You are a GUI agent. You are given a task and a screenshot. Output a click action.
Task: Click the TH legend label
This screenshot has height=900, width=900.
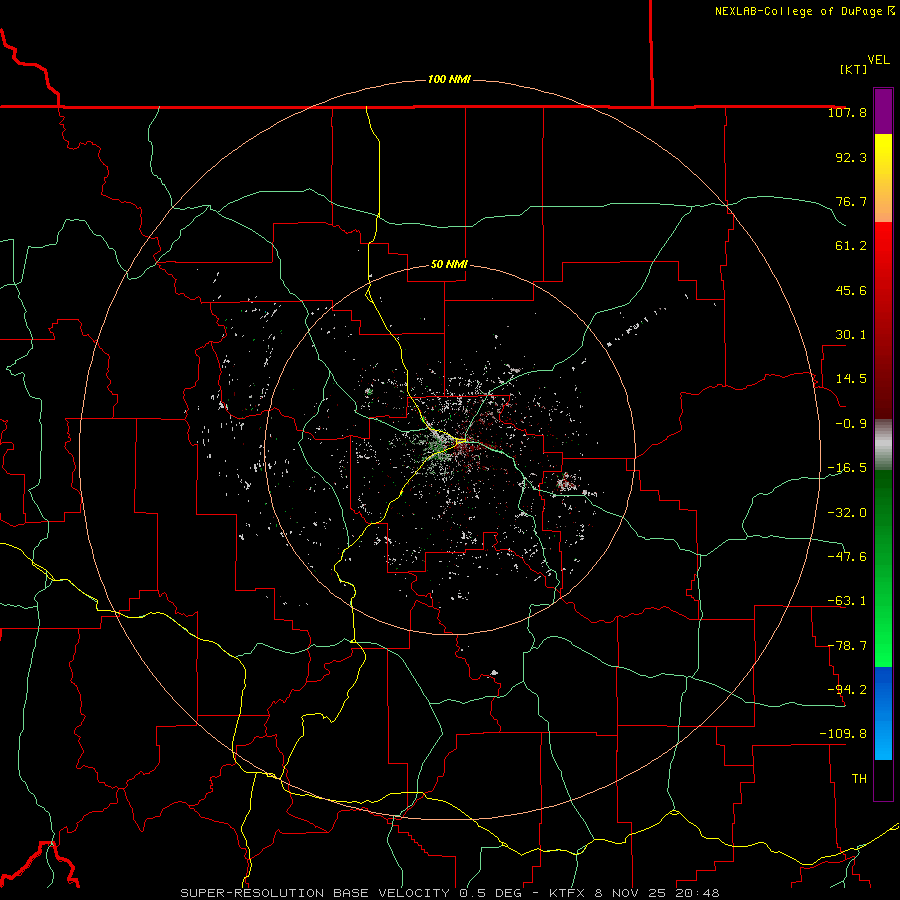coord(859,779)
